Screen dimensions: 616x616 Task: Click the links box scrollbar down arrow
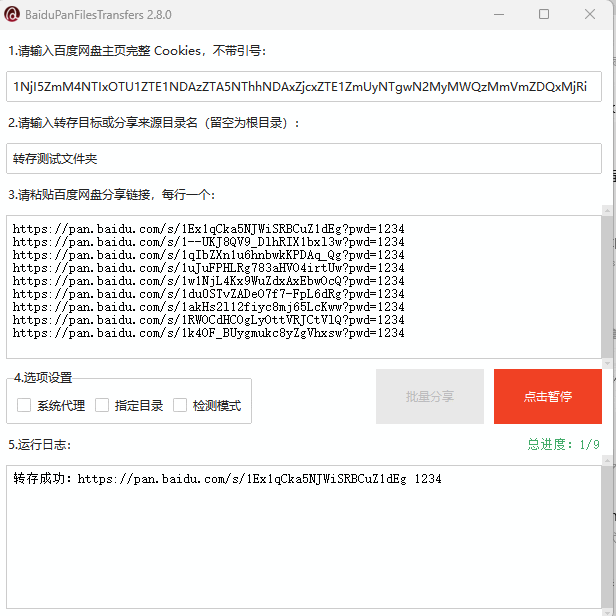pyautogui.click(x=607, y=363)
